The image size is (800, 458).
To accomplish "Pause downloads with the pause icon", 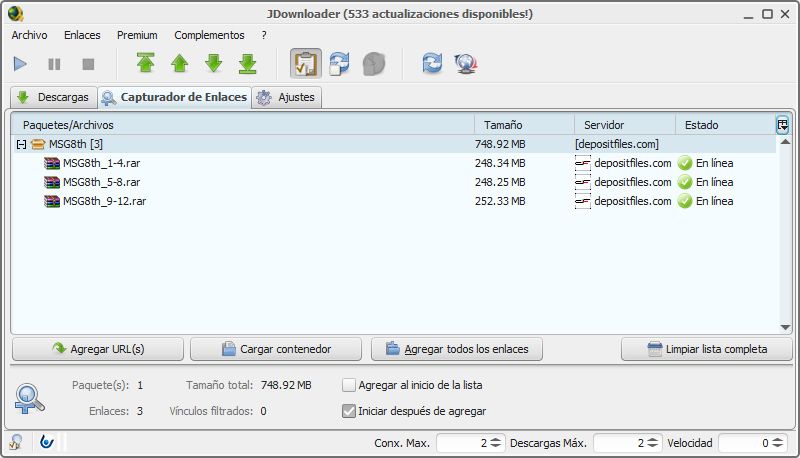I will click(54, 64).
